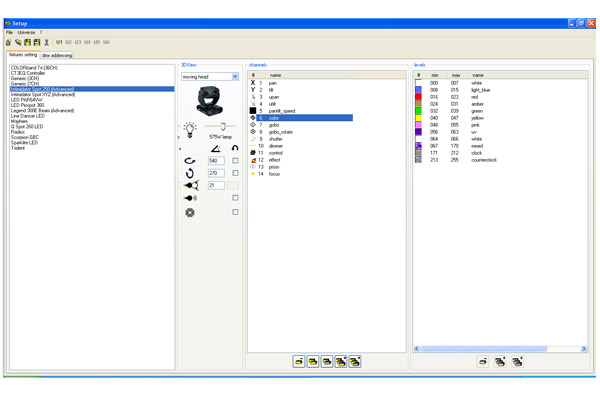Click the beam angle field showing 21

tap(216, 186)
